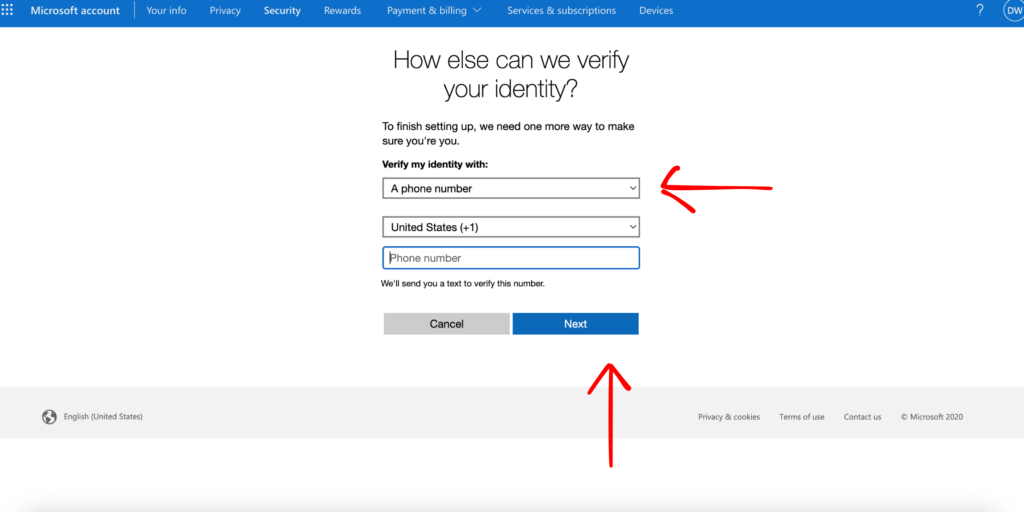The width and height of the screenshot is (1024, 512).
Task: Switch to the Security tab
Action: 282,11
